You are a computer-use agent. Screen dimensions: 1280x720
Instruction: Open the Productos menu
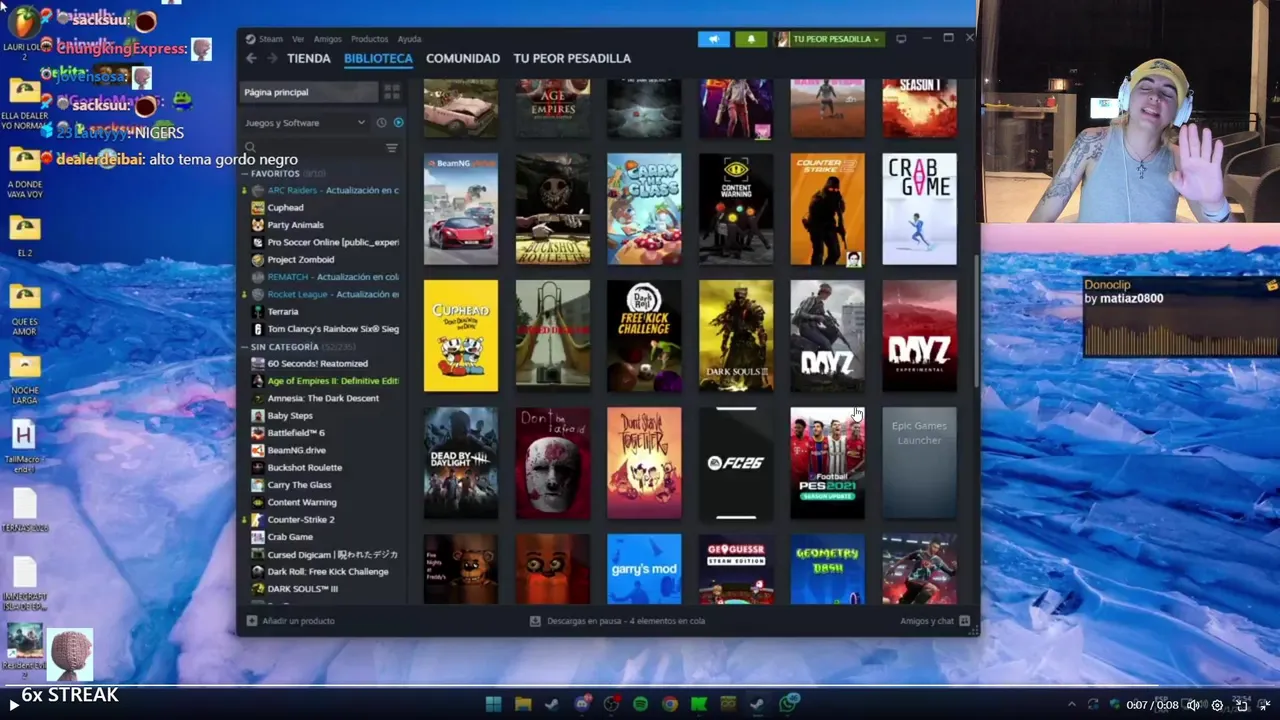pyautogui.click(x=370, y=39)
